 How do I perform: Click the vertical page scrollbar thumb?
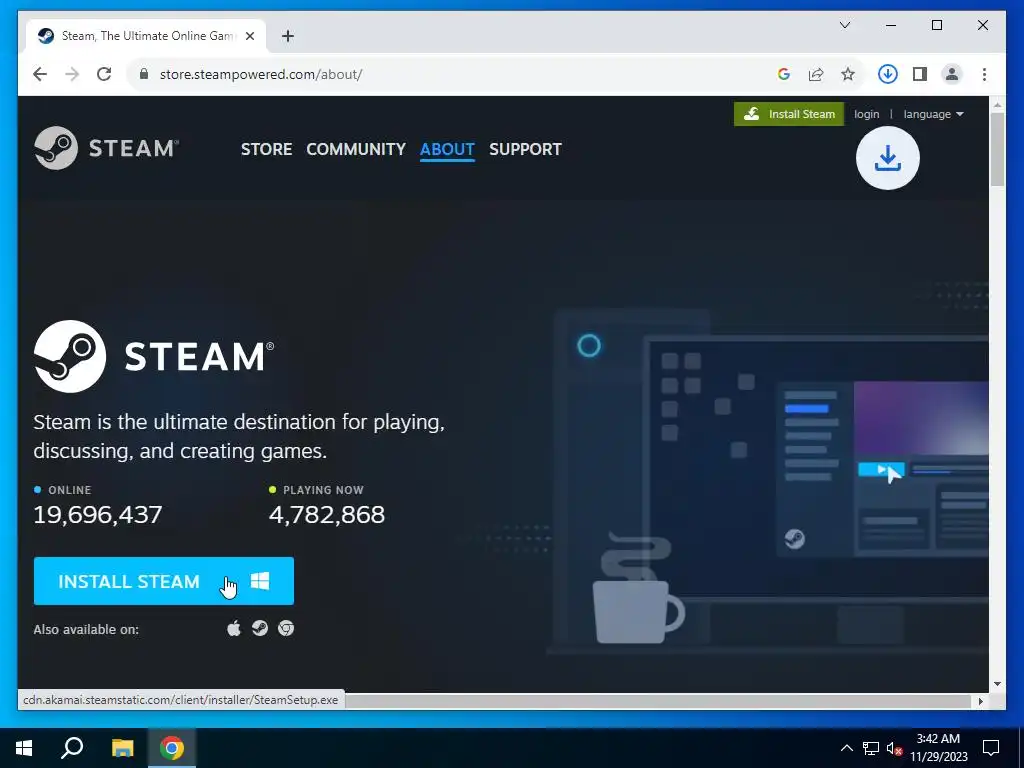click(997, 150)
